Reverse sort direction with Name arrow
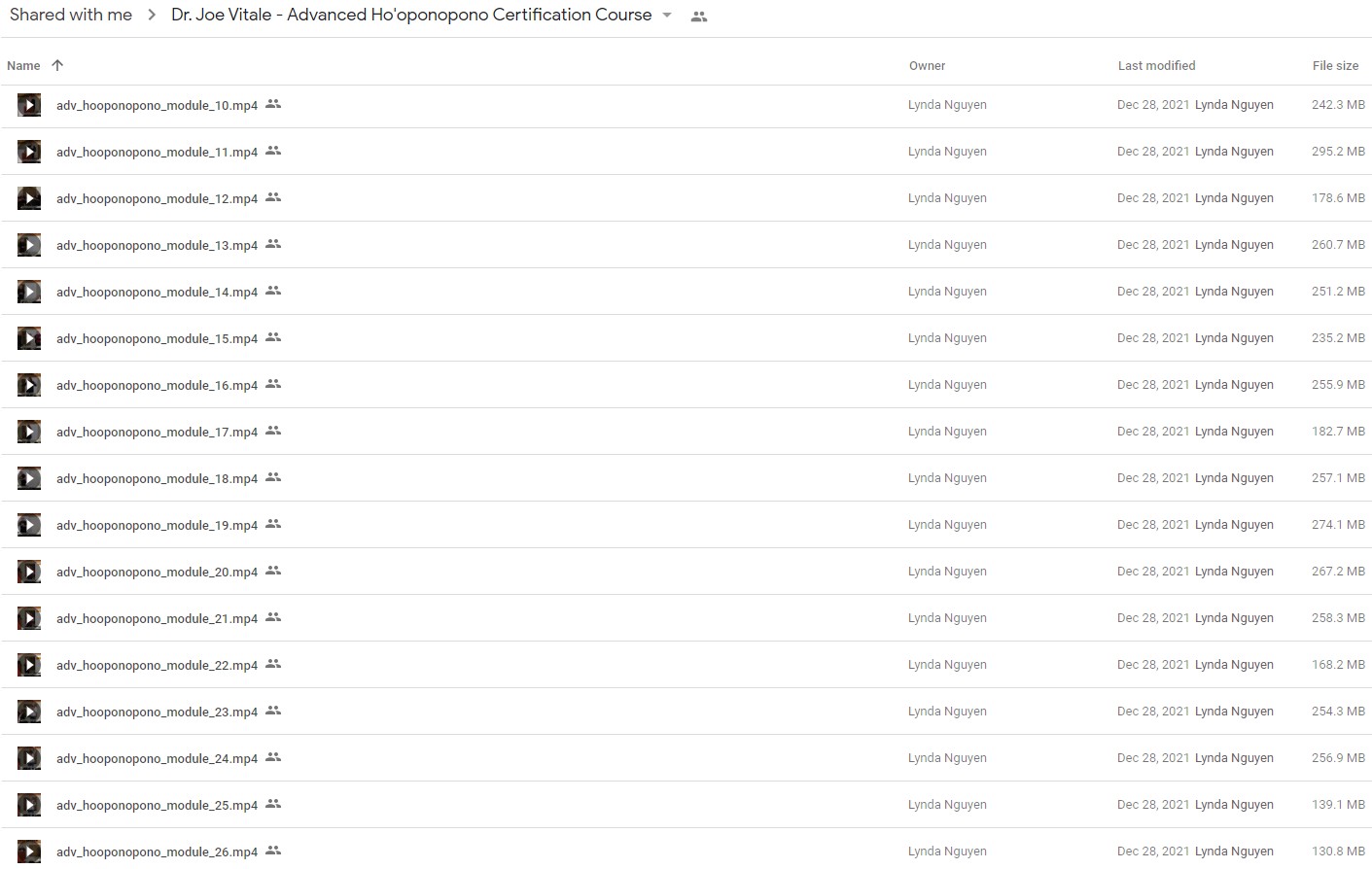Image resolution: width=1372 pixels, height=869 pixels. pos(57,65)
